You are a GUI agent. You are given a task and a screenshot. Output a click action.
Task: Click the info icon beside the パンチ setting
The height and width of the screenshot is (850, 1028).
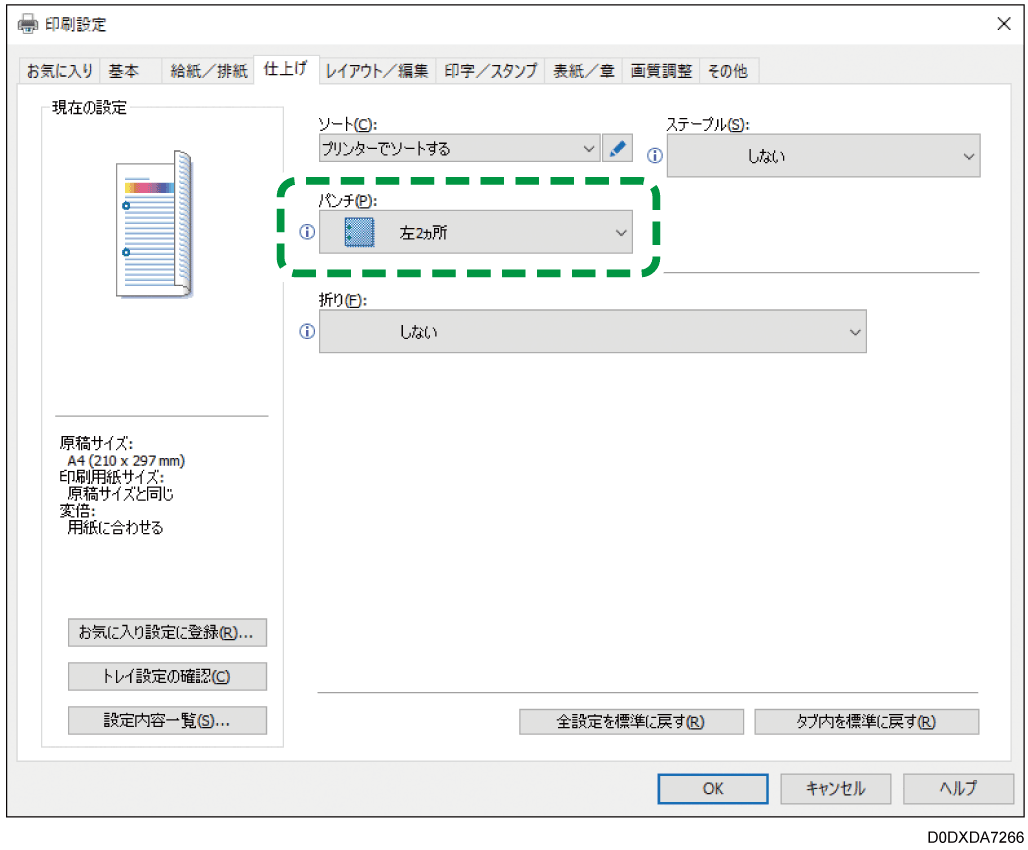(x=305, y=231)
